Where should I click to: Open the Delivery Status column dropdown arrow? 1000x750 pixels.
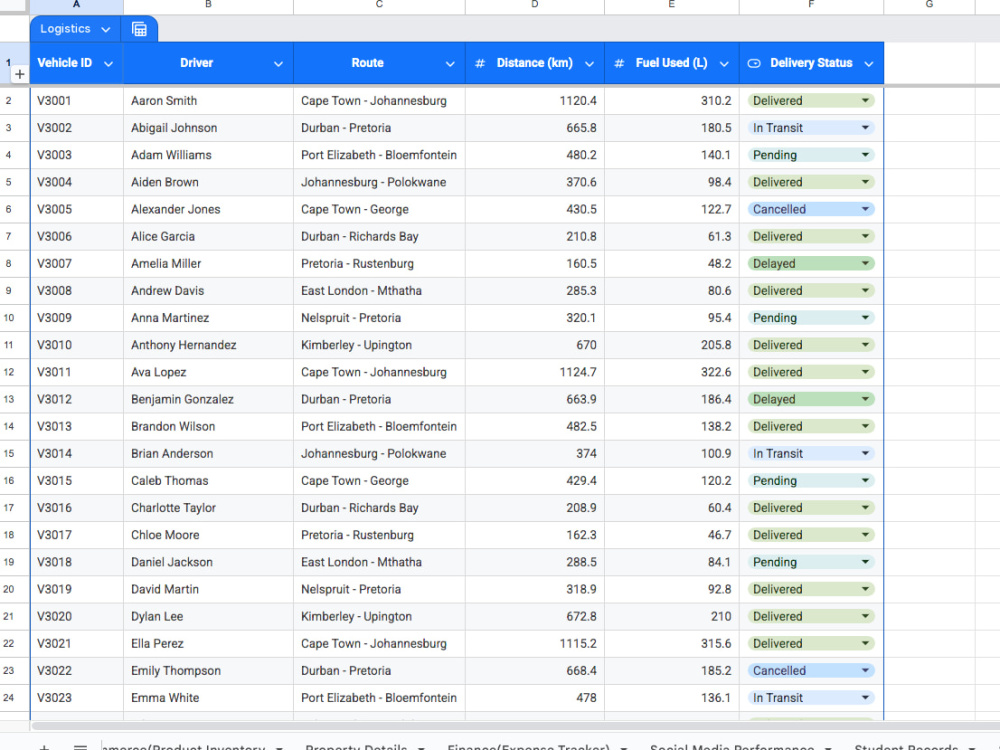click(869, 64)
